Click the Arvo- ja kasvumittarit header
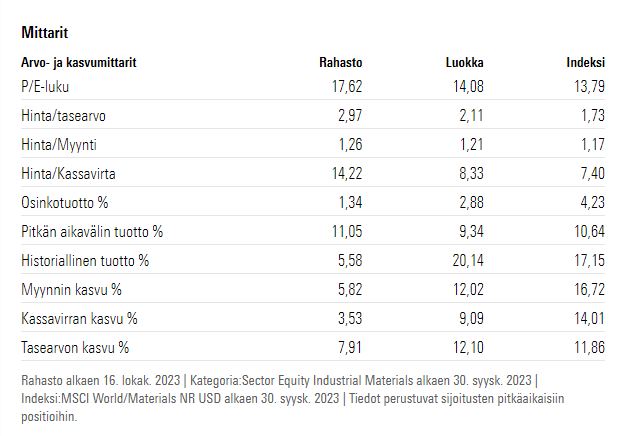The height and width of the screenshot is (436, 623). tap(79, 62)
